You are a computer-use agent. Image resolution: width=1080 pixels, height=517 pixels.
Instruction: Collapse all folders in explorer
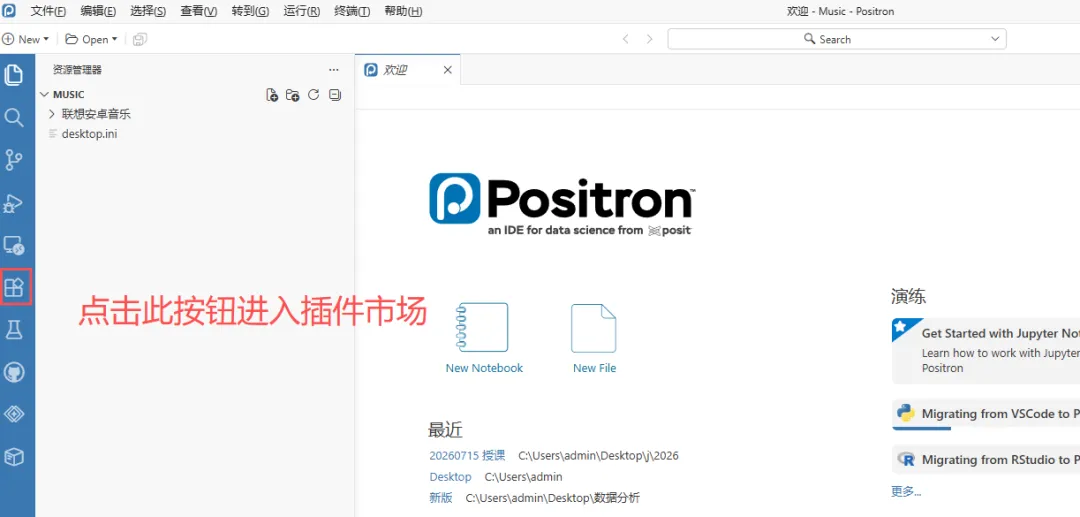pos(335,95)
